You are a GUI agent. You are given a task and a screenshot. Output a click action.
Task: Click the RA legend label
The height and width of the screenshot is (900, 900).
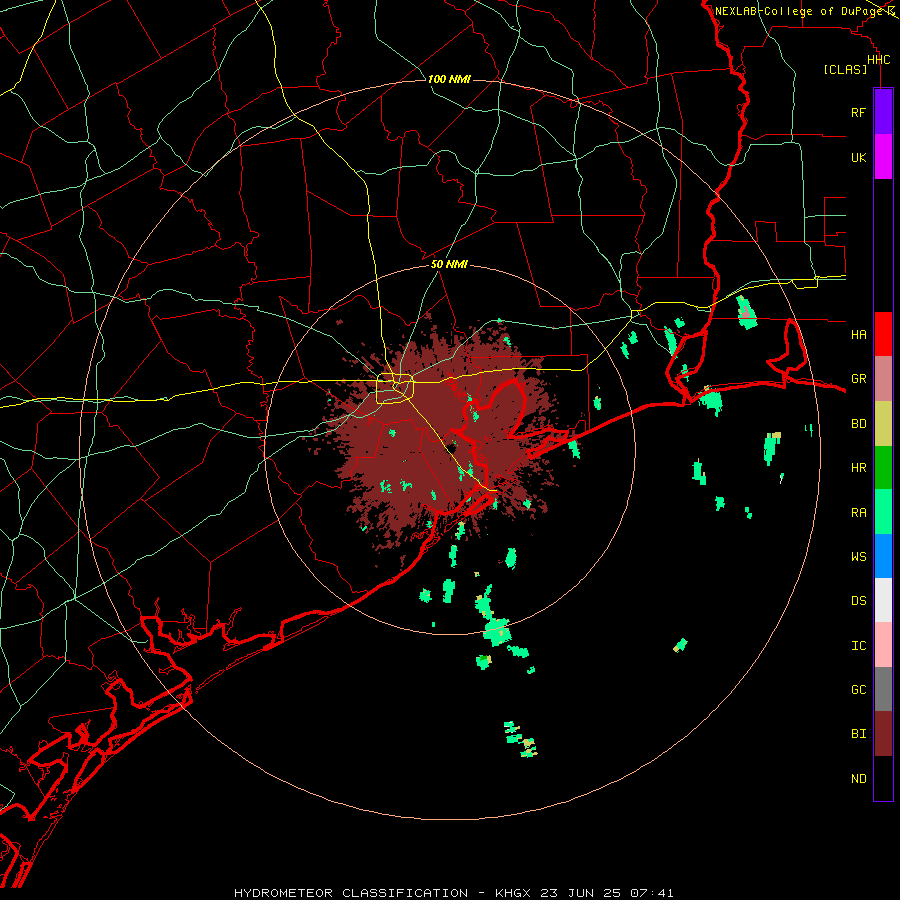(x=858, y=512)
